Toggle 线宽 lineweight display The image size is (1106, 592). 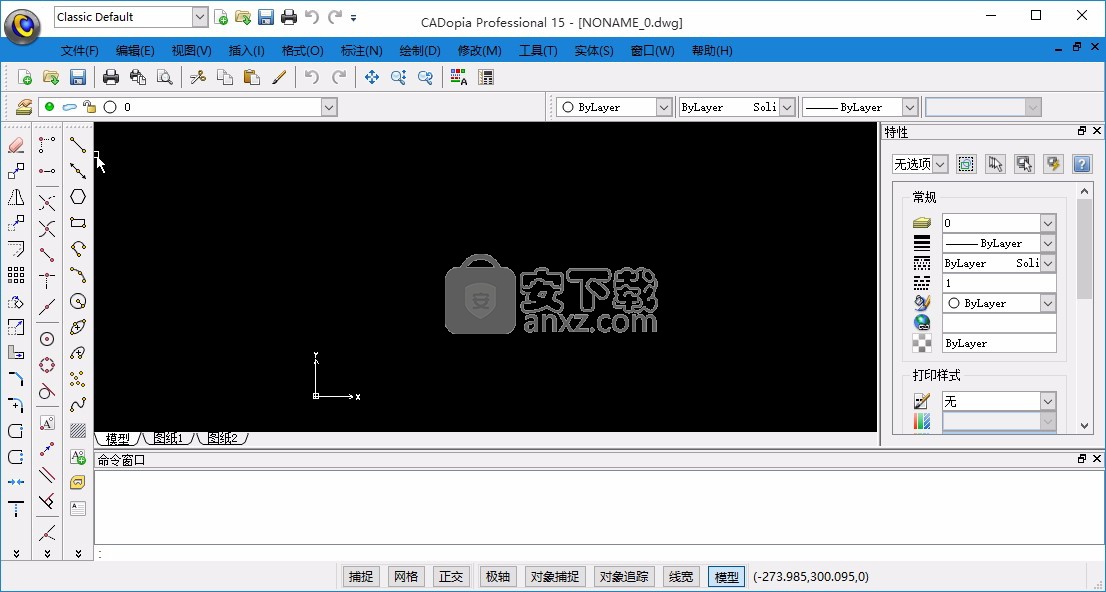(x=681, y=576)
